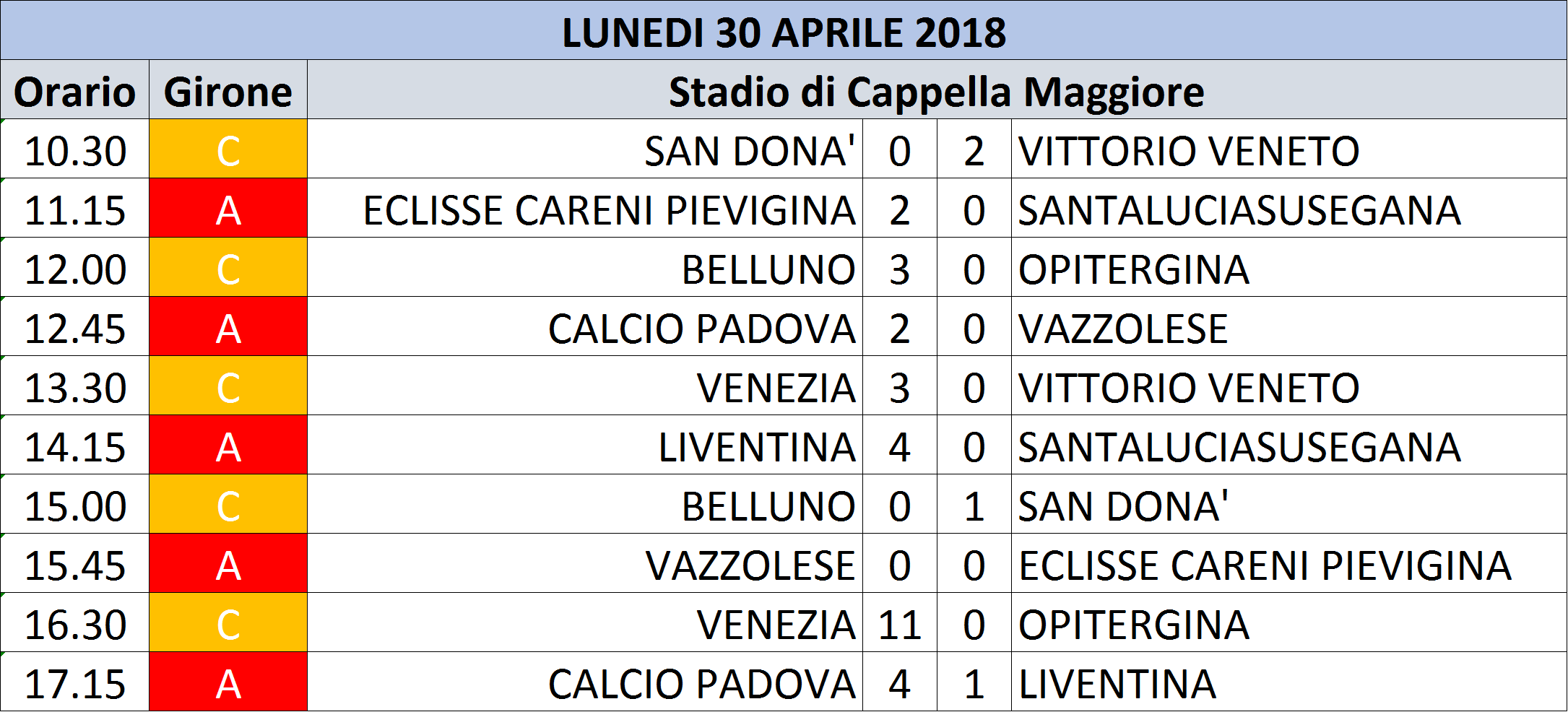
Task: Select BELLUNO in the 12.00 row
Action: click(585, 267)
